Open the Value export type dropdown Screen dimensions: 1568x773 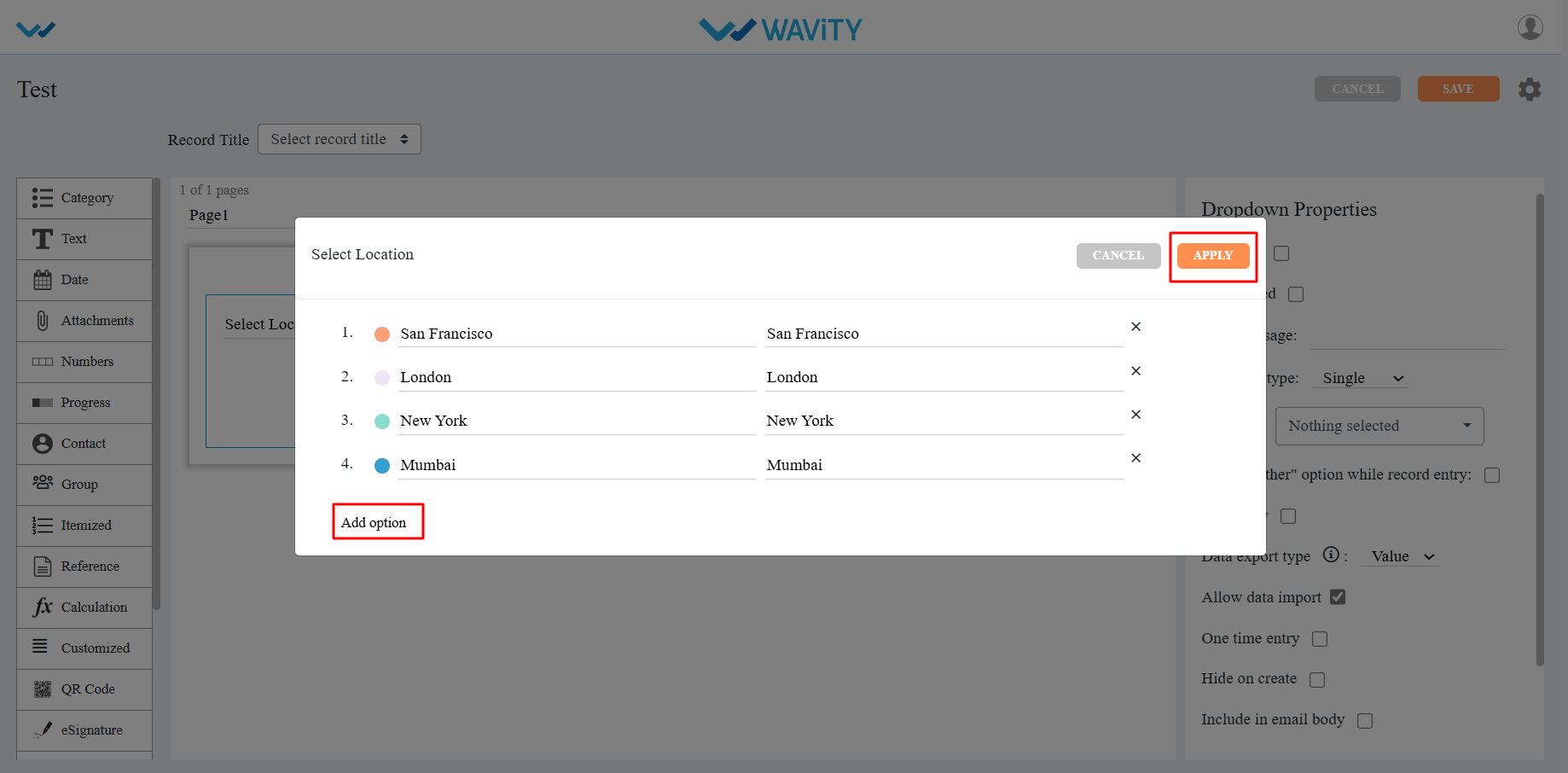(x=1401, y=556)
